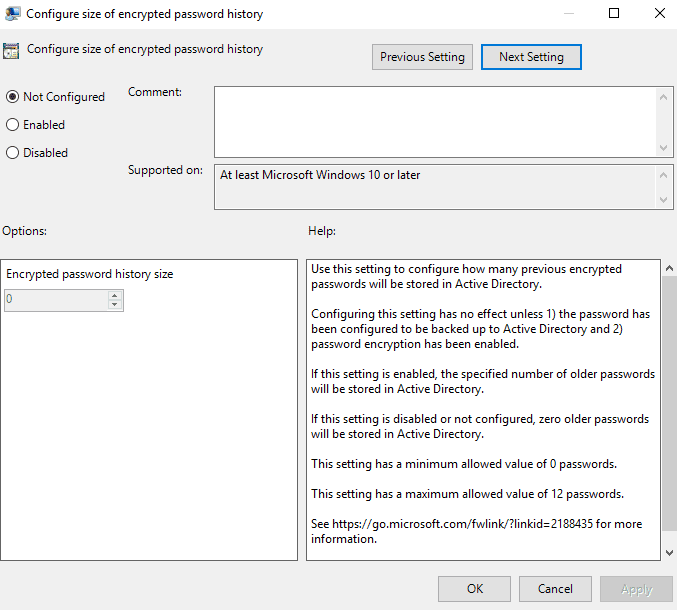Choose the Enabled radio option
Screen dimensions: 677x610
[13, 125]
